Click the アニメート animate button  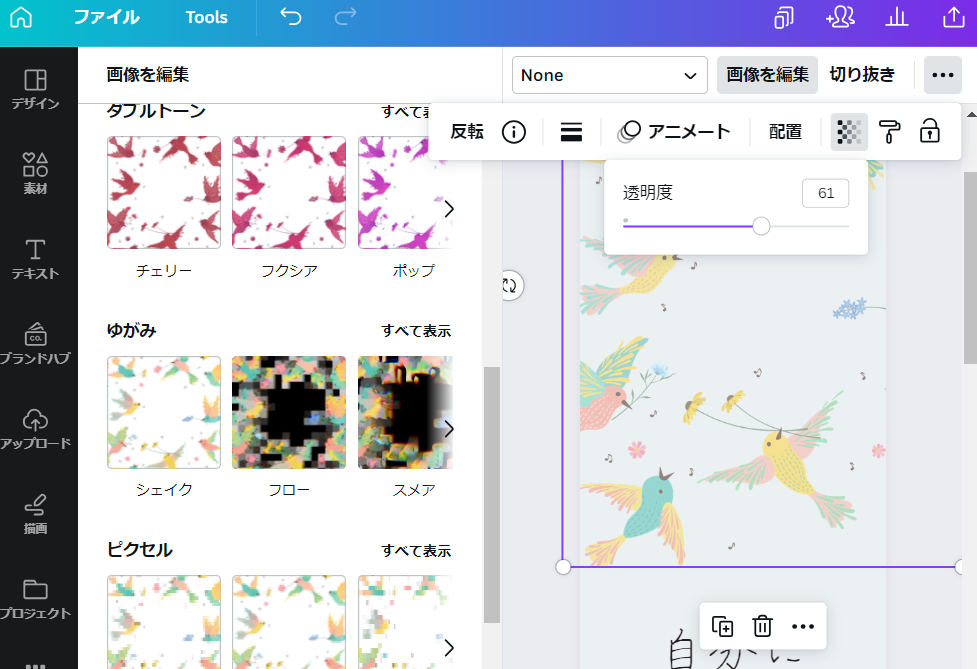675,131
